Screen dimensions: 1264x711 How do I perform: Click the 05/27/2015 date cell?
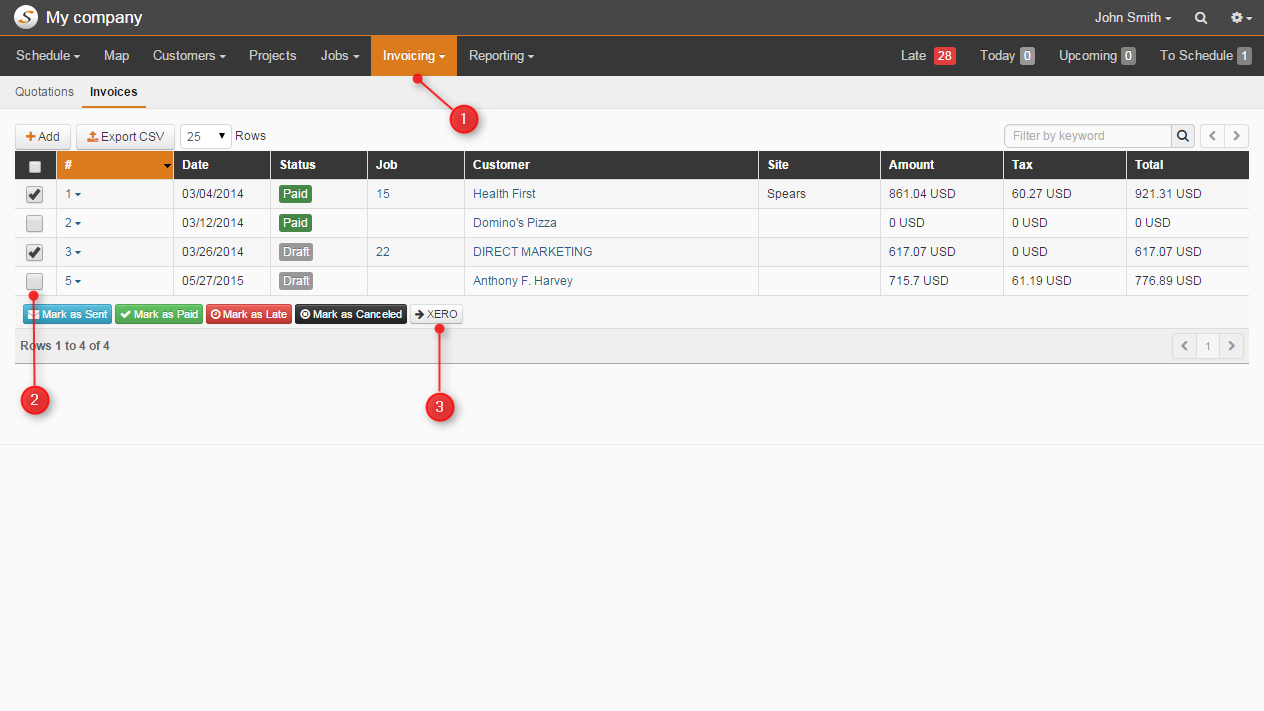pos(222,281)
